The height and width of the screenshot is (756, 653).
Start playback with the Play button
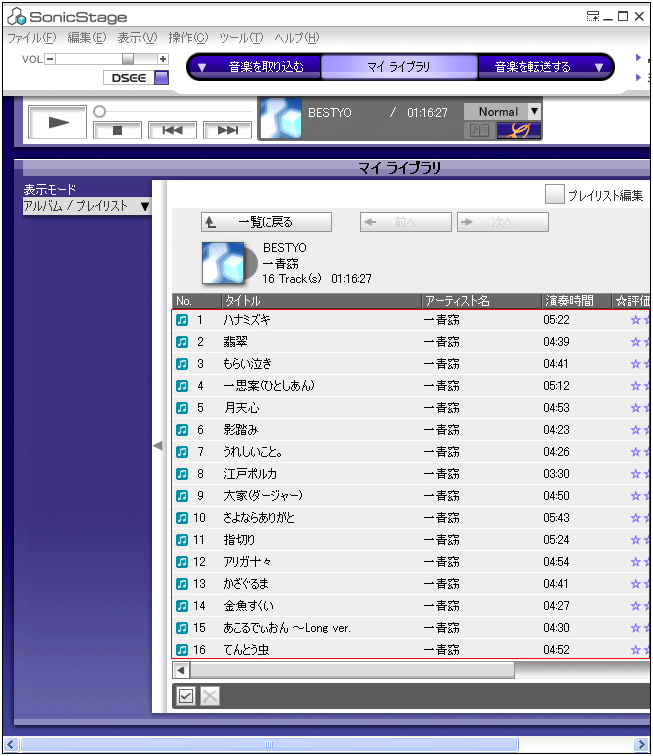pos(58,122)
